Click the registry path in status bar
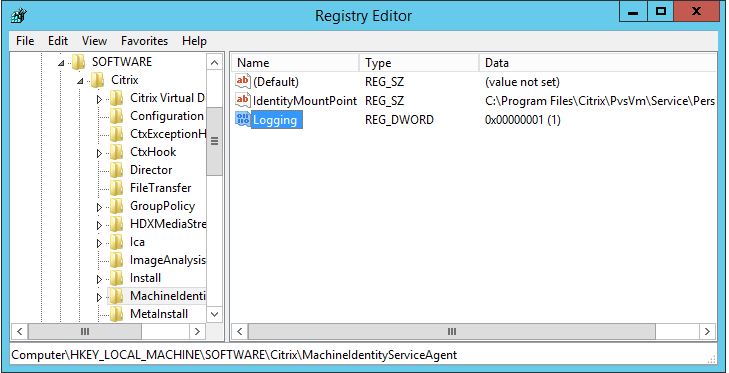 (x=234, y=355)
